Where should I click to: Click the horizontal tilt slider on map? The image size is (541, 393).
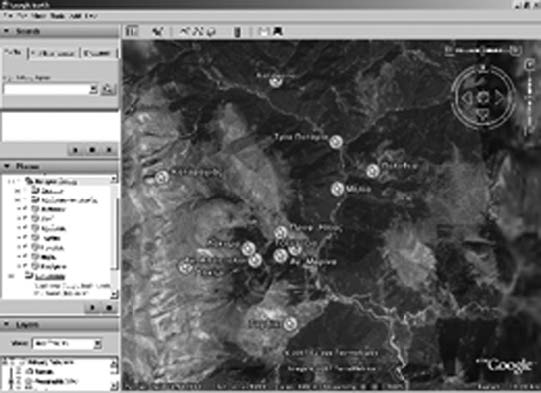point(482,50)
